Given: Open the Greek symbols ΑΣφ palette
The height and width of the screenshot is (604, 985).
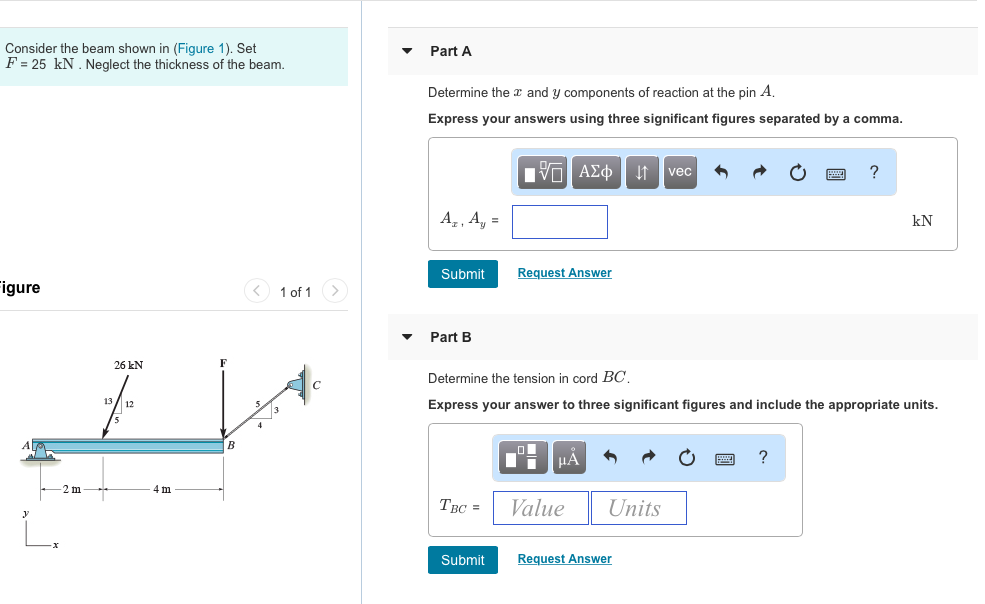Looking at the screenshot, I should (x=595, y=172).
